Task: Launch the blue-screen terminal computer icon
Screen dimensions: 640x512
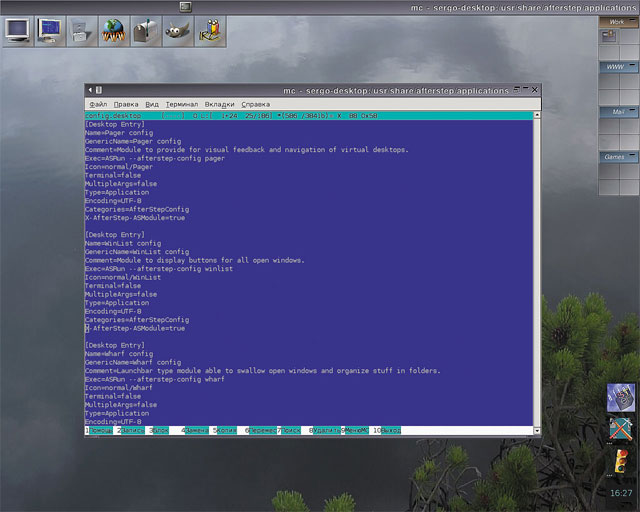Action: [50, 31]
